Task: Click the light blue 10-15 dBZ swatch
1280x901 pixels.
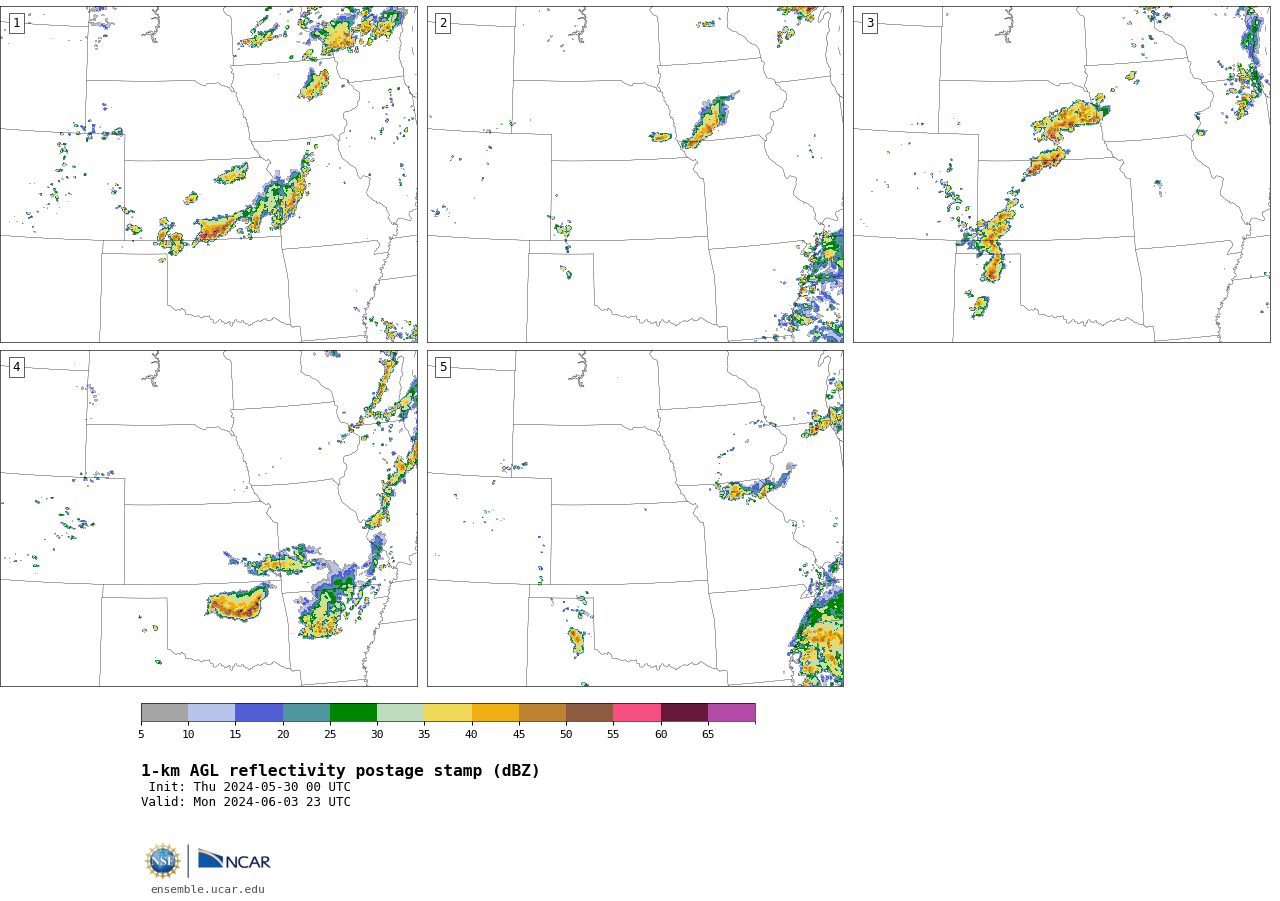Action: (x=211, y=713)
